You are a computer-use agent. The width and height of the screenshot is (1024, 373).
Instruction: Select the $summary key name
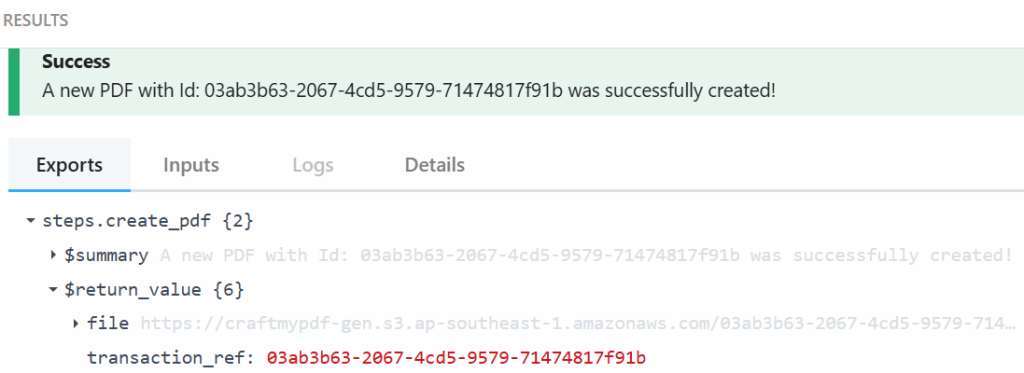pyautogui.click(x=106, y=255)
